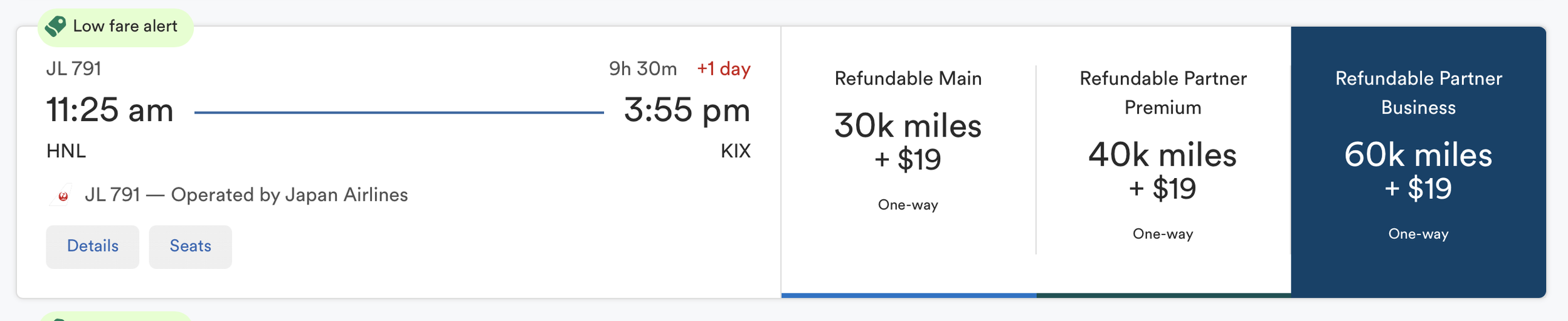The width and height of the screenshot is (1568, 321).
Task: Click the green bar beneath Partner Premium
Action: pos(1163,295)
